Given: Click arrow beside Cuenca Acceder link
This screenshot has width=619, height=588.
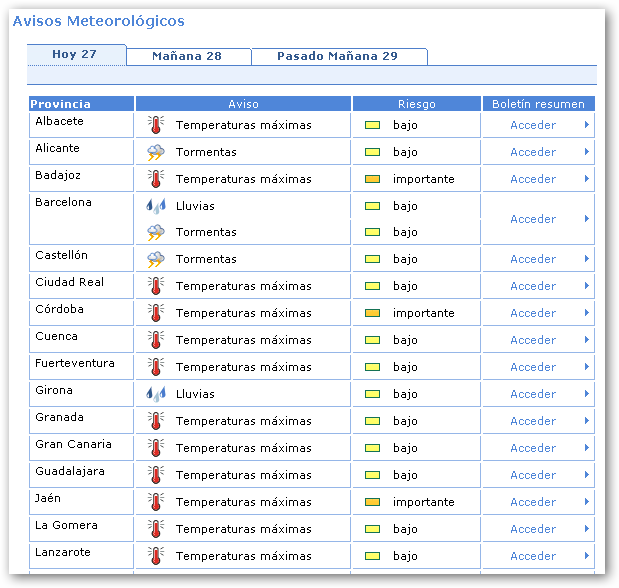Looking at the screenshot, I should [x=587, y=340].
